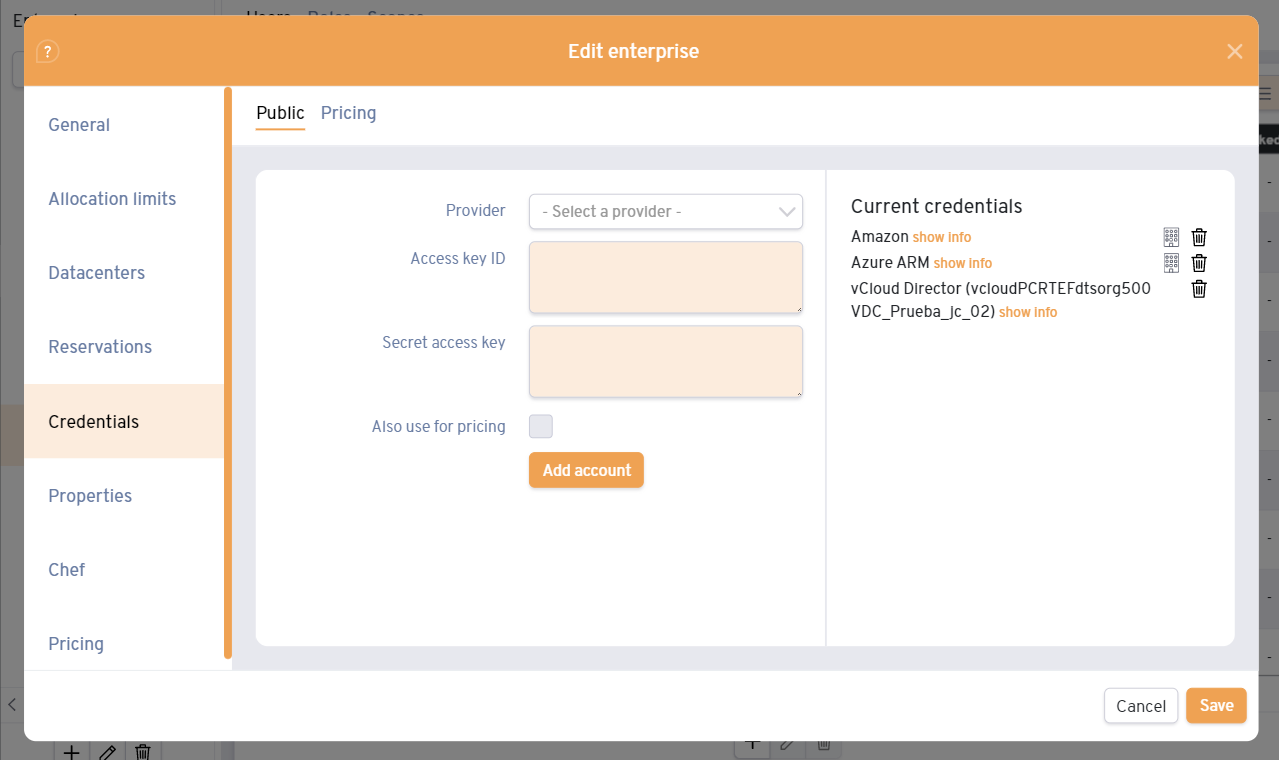1279x760 pixels.
Task: Click the Add account button
Action: pos(586,470)
